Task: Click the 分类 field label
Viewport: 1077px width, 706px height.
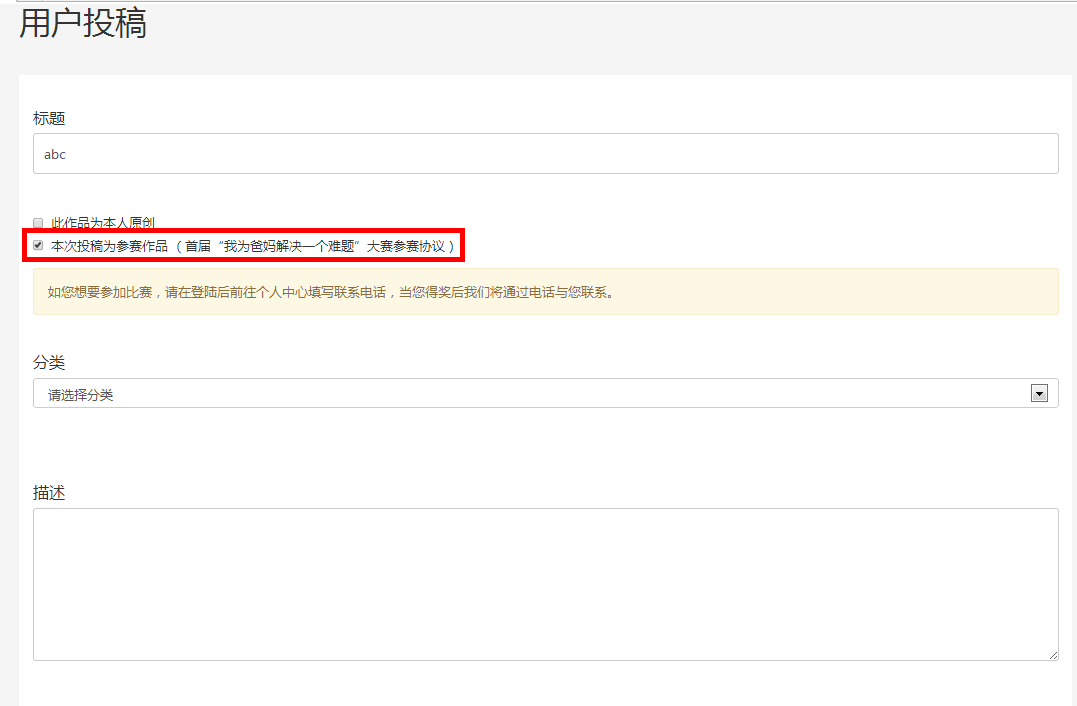Action: [x=49, y=362]
